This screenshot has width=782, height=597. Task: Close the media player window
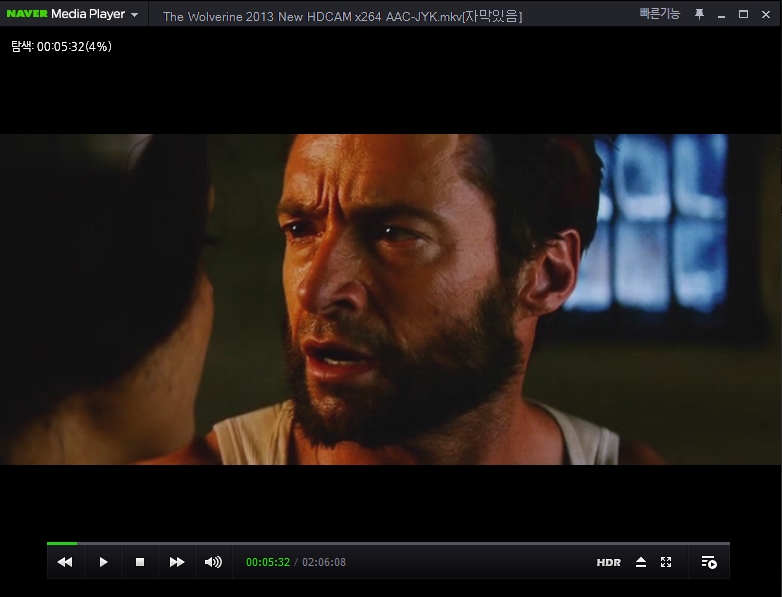766,14
